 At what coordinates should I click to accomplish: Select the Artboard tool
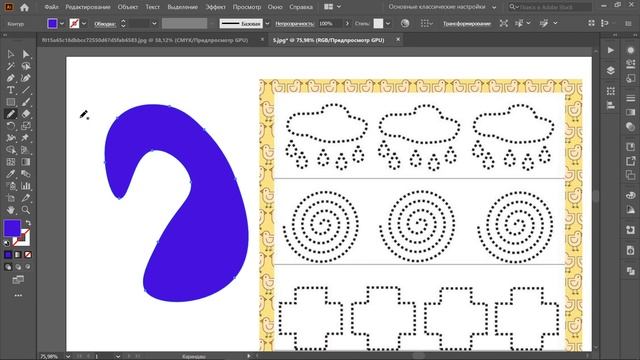11,198
